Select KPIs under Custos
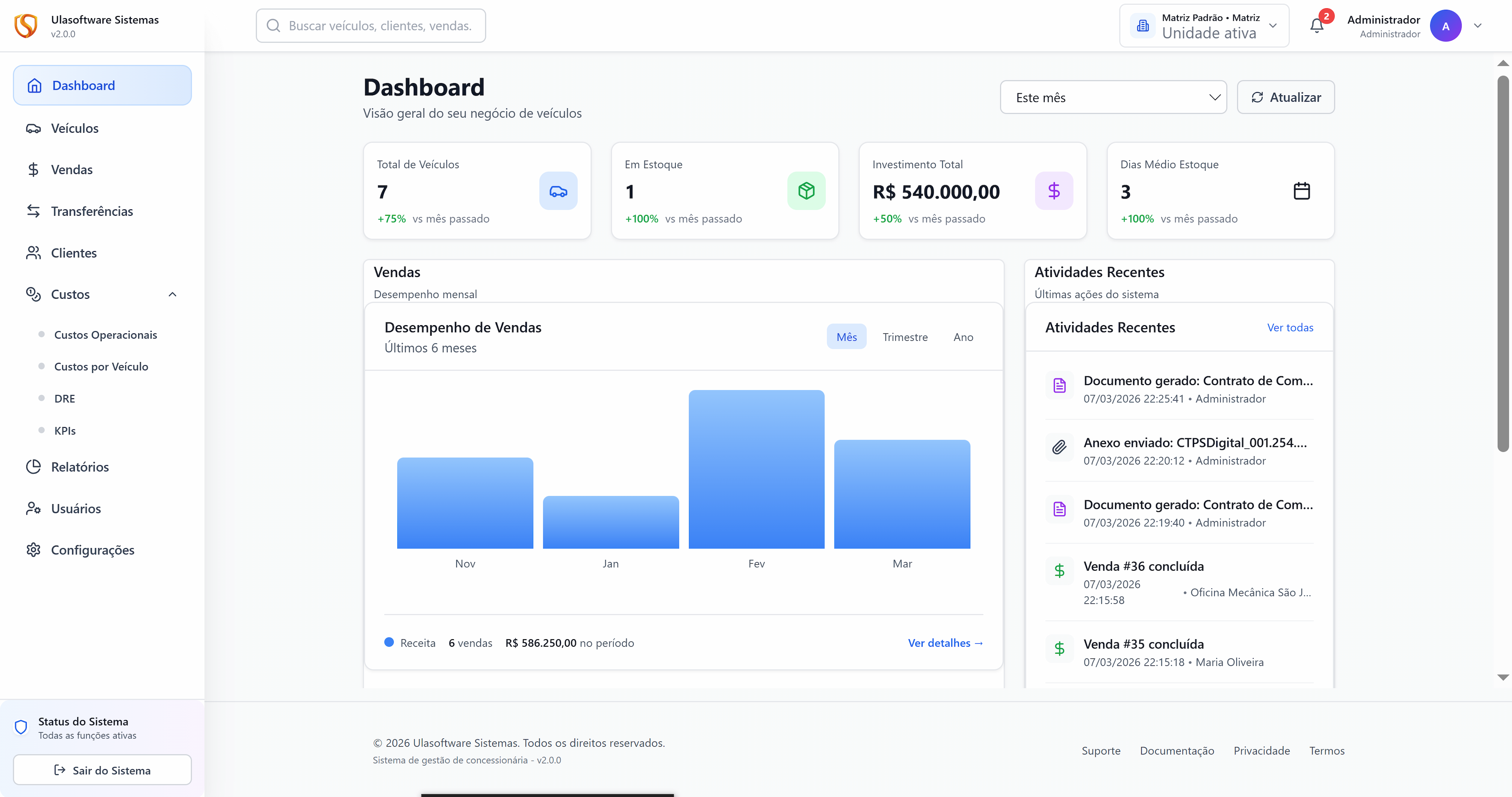 65,430
